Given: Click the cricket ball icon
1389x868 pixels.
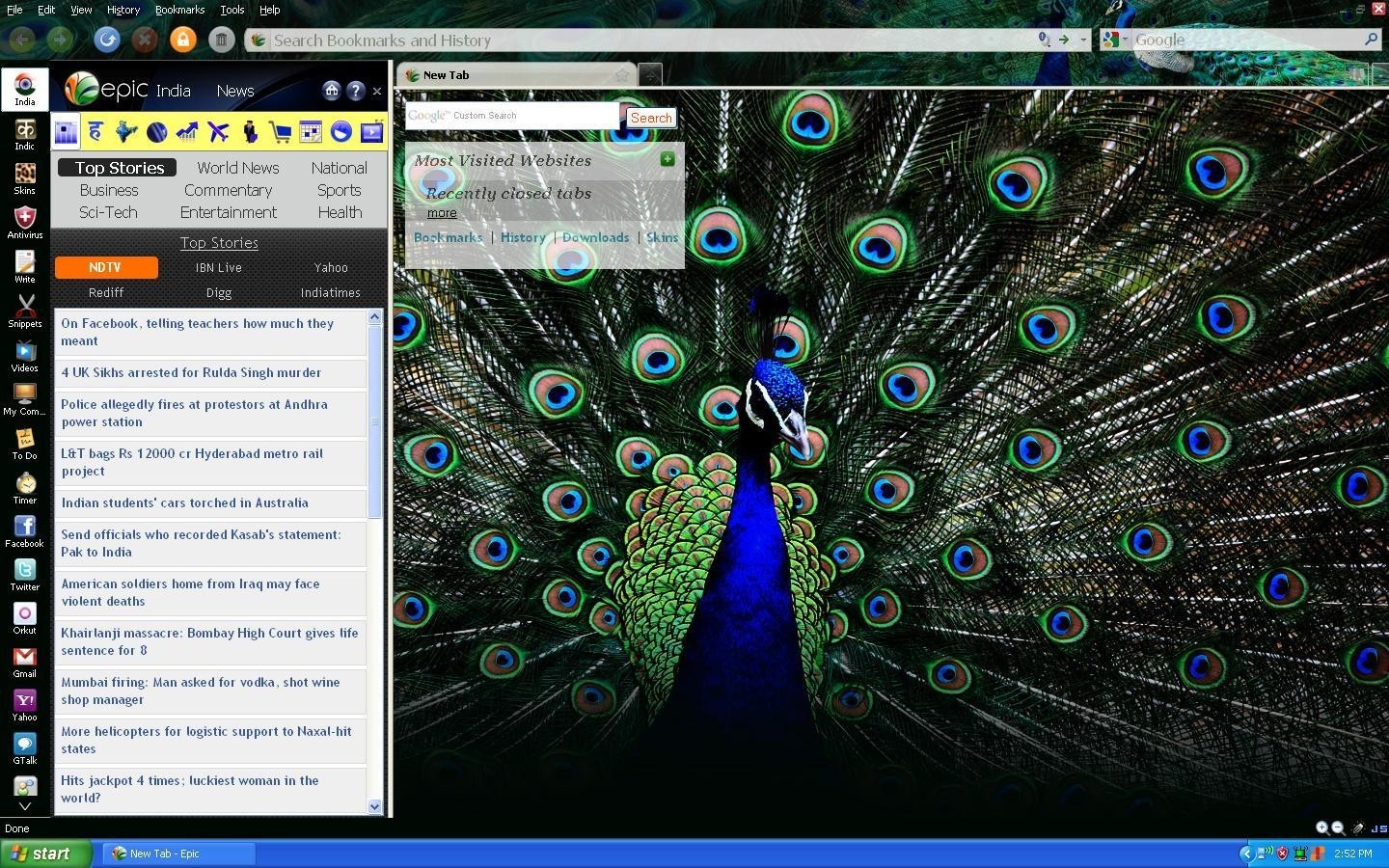Looking at the screenshot, I should pyautogui.click(x=157, y=132).
